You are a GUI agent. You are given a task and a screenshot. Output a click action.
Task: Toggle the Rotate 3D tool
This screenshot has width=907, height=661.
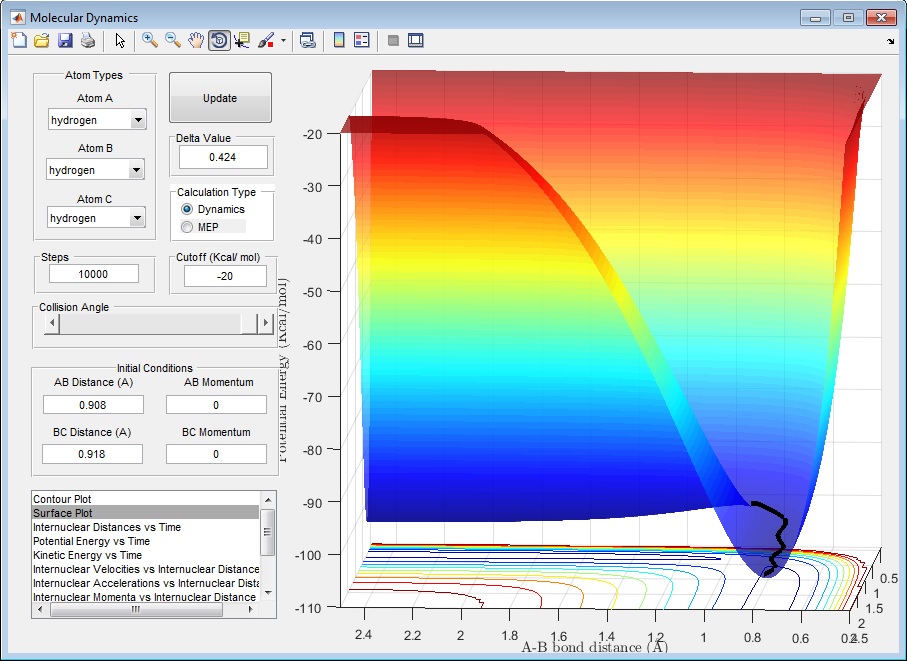[x=219, y=41]
